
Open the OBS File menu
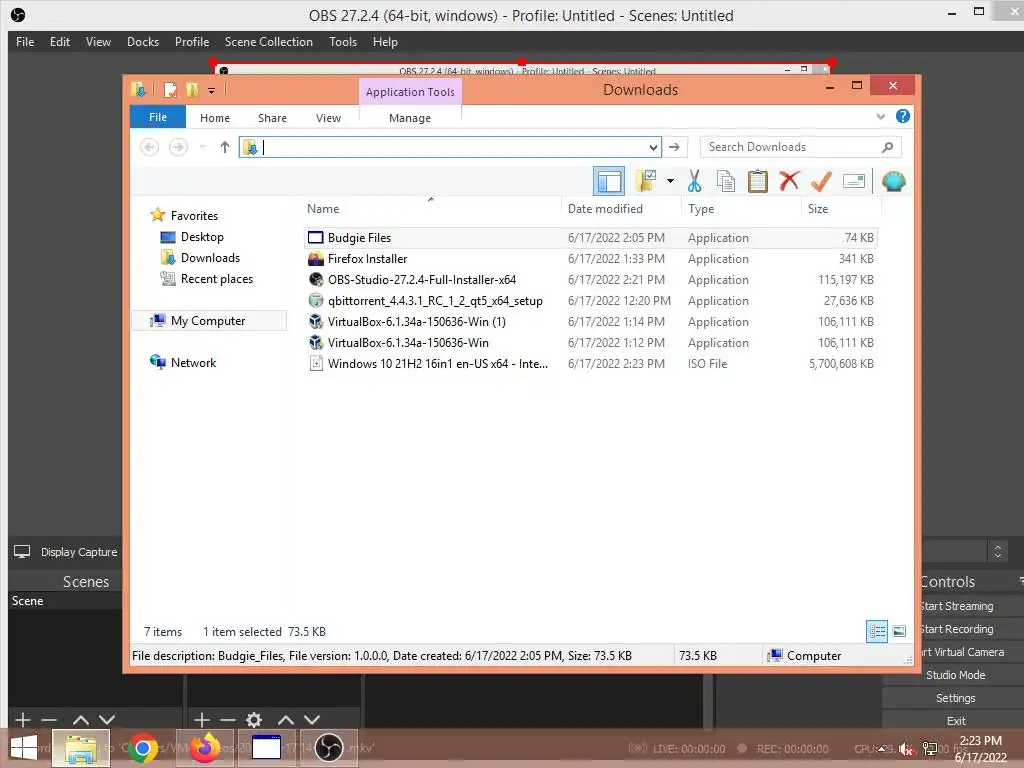[25, 42]
